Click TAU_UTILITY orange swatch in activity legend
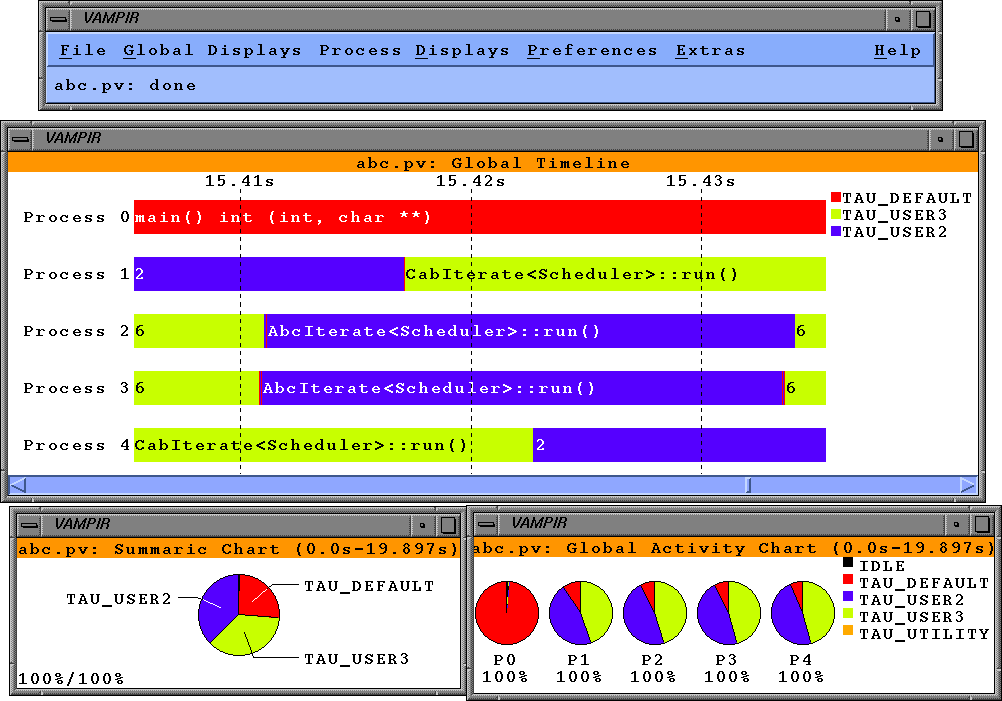Image resolution: width=1002 pixels, height=701 pixels. coord(848,631)
